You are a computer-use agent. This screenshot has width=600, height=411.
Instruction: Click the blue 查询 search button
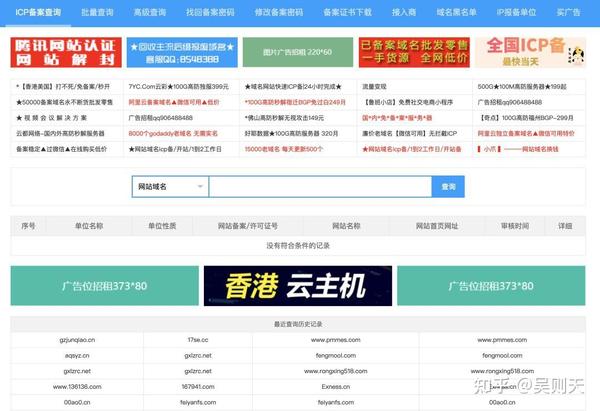(x=448, y=187)
